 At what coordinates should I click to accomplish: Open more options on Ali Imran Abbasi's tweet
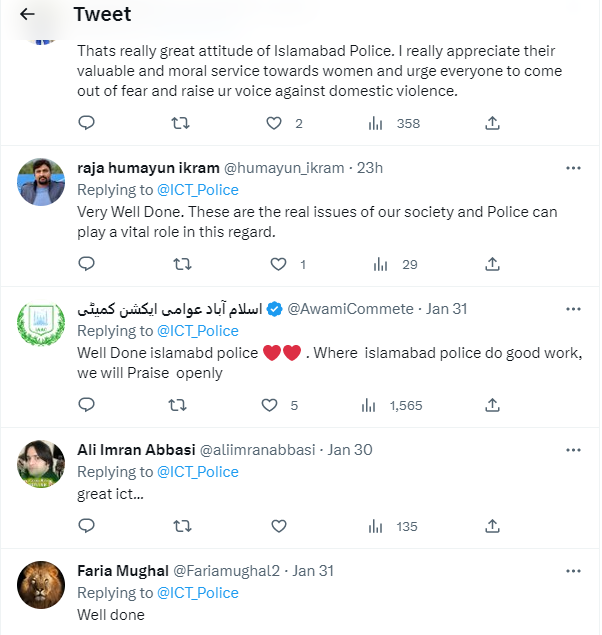(x=573, y=450)
